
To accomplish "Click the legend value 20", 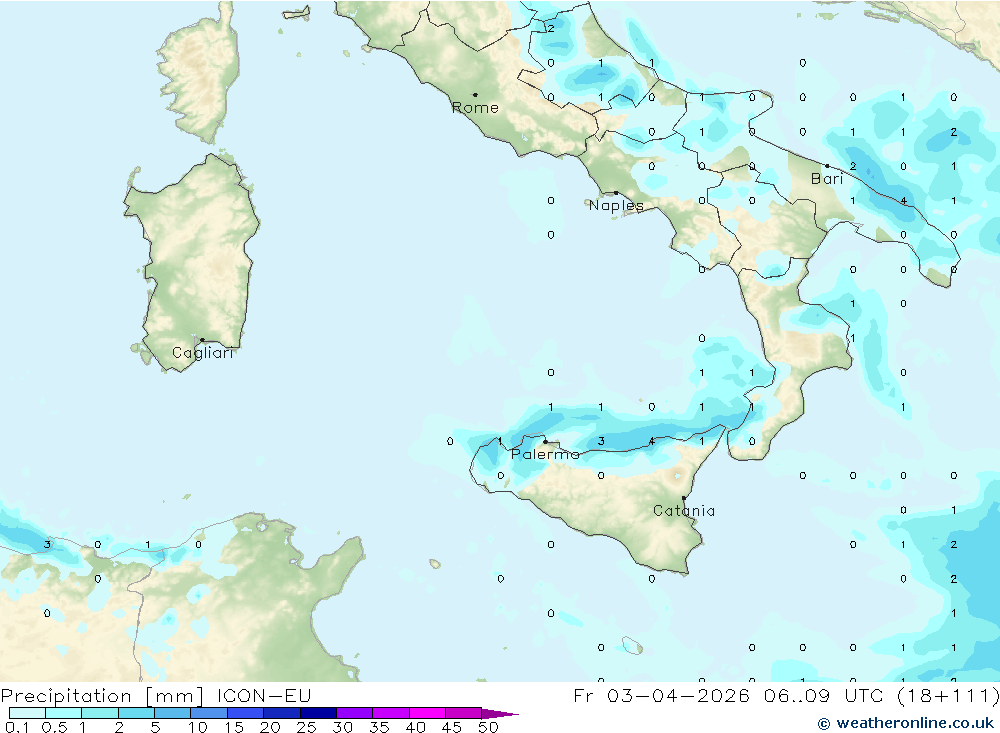I will (270, 727).
